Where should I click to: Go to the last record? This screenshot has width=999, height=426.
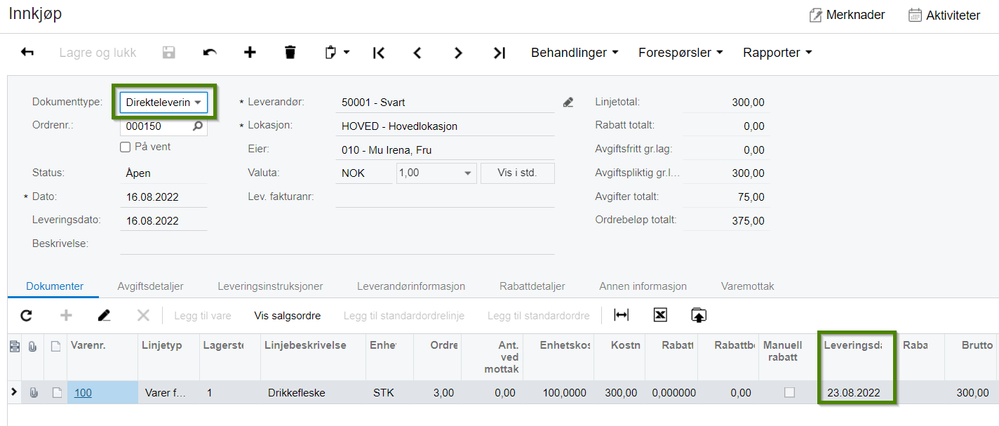click(500, 53)
